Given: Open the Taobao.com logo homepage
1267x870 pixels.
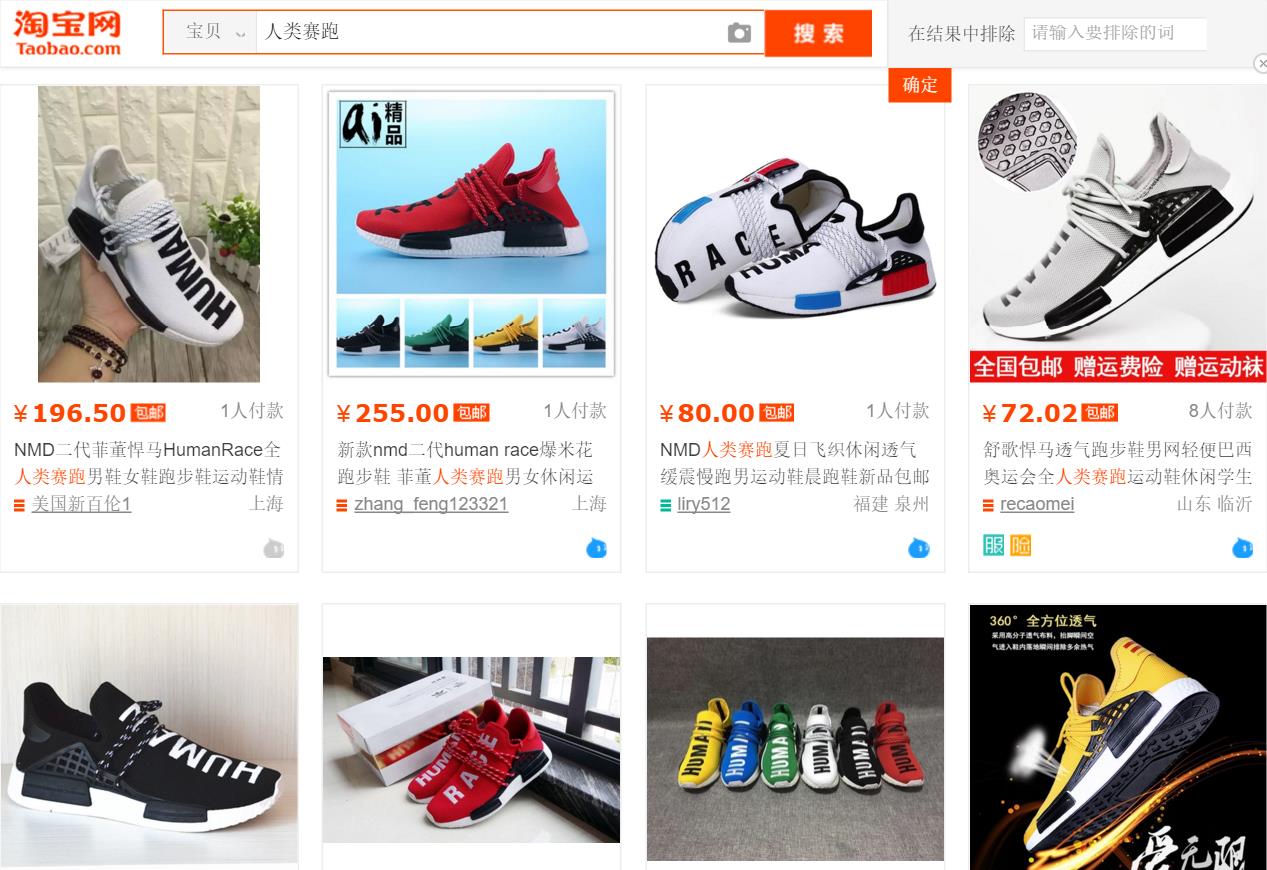Looking at the screenshot, I should [67, 32].
